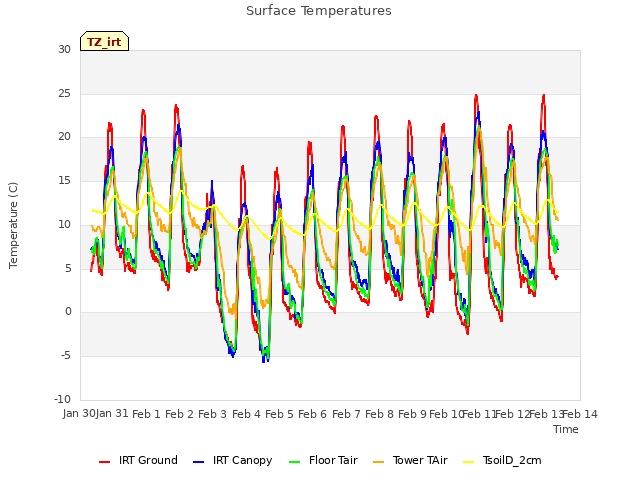
Task: Toggle the Tower TAir legend entry
Action: (x=410, y=460)
